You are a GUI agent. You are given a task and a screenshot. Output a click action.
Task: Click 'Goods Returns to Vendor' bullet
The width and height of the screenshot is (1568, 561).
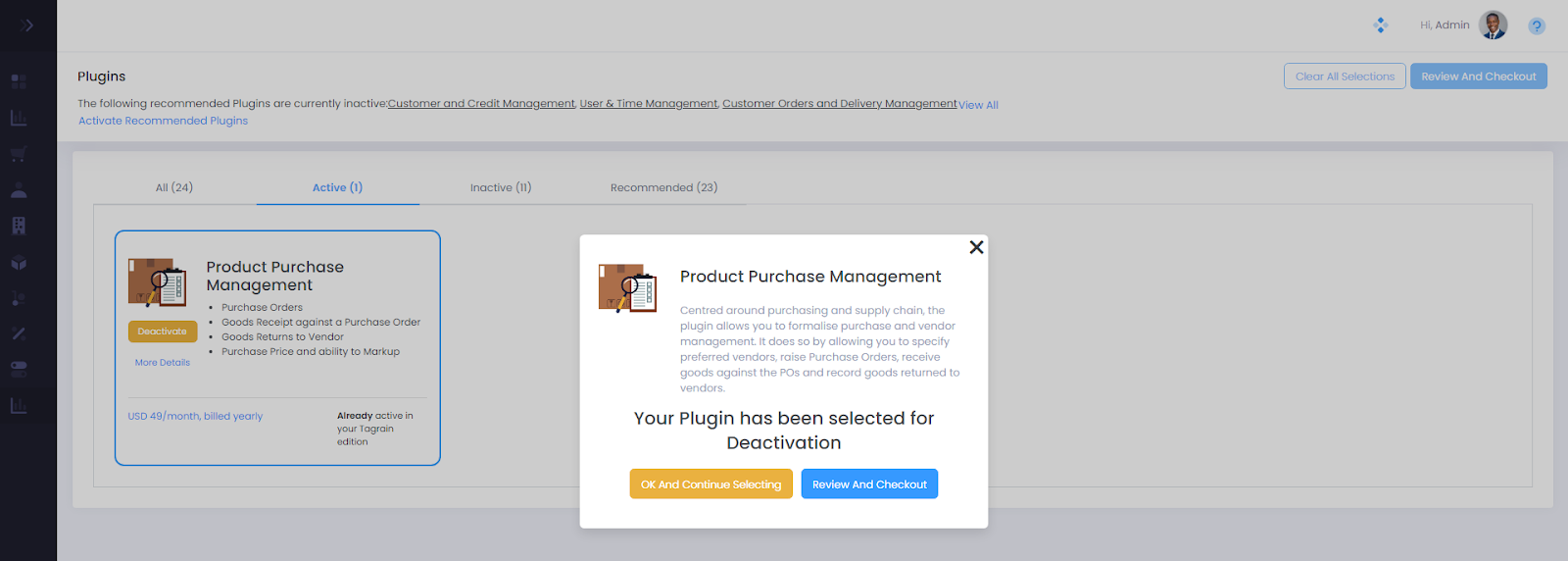pyautogui.click(x=282, y=336)
